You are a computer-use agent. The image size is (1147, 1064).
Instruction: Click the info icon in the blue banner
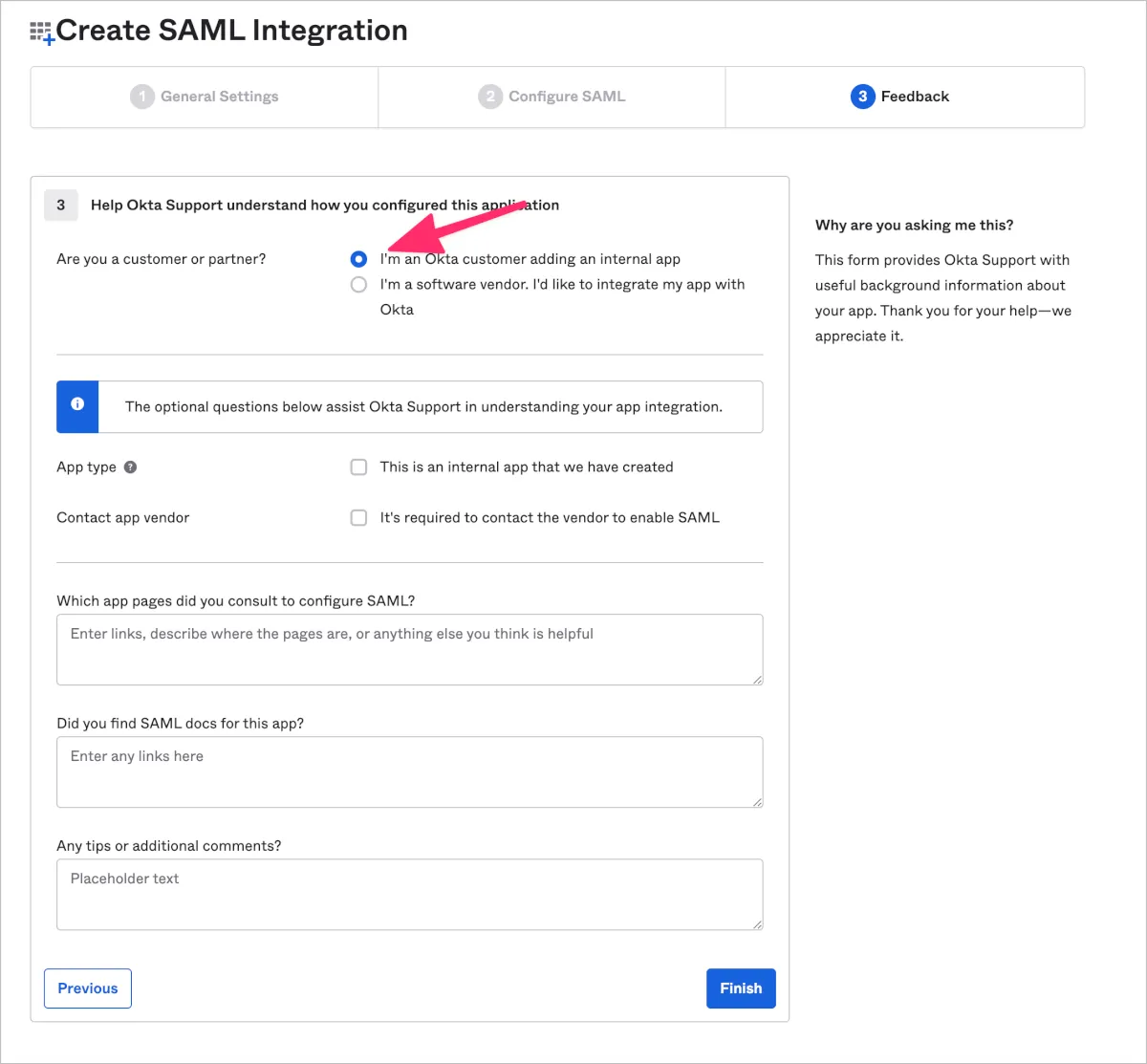[77, 405]
